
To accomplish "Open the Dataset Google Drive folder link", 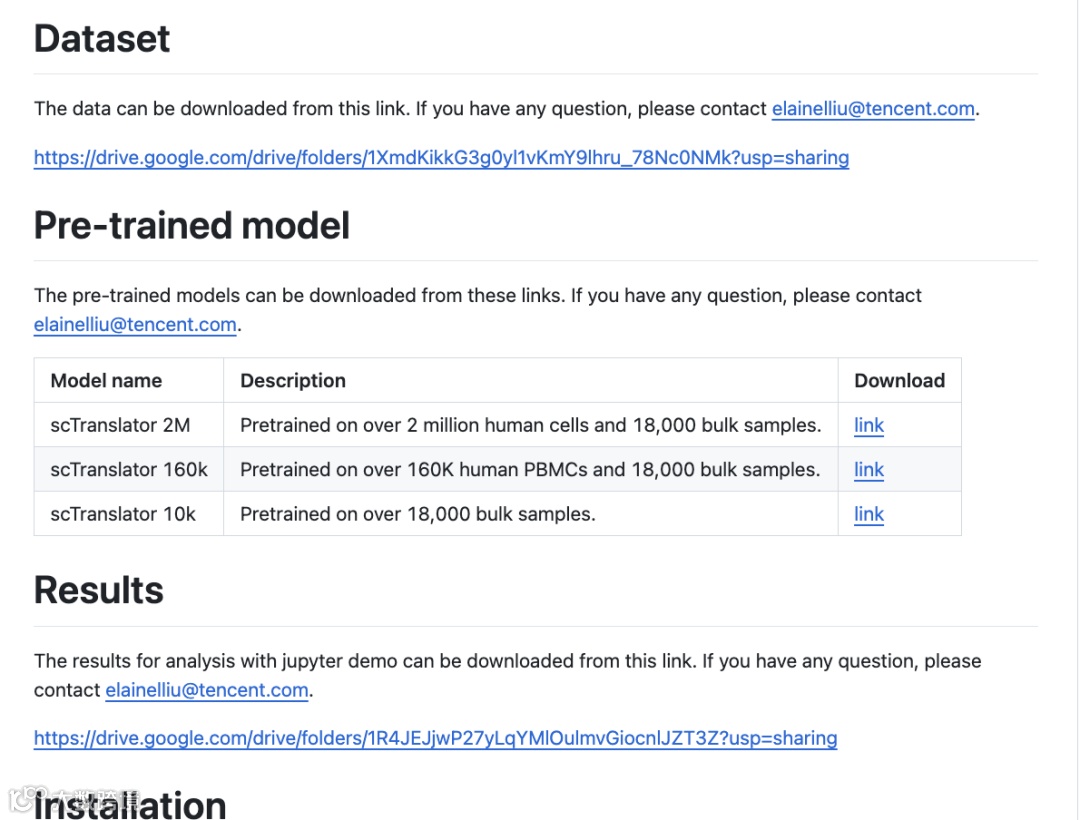I will 441,158.
